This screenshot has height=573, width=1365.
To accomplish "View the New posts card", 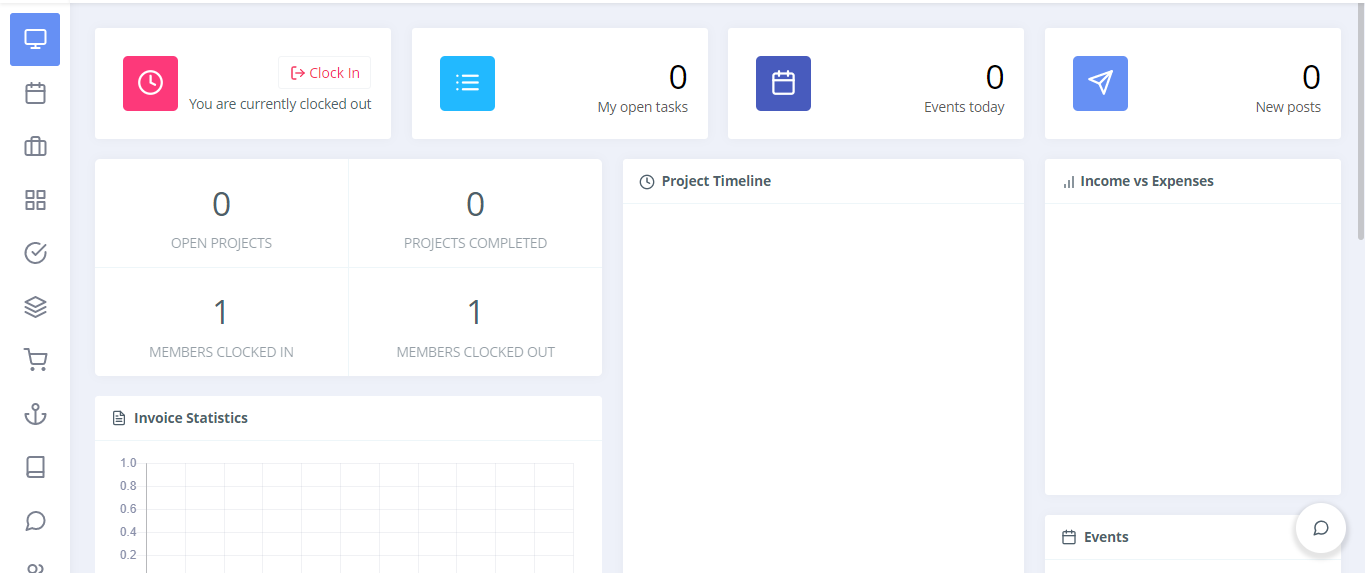I will click(x=1192, y=84).
